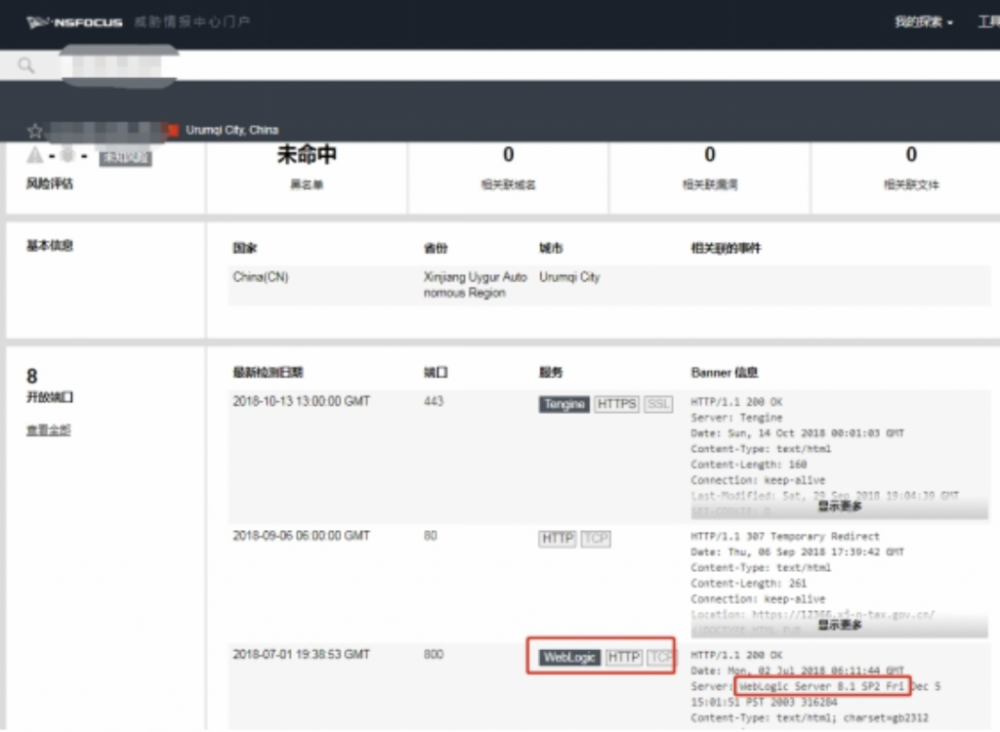Click the star icon to favorite this IP
1000x732 pixels.
click(34, 130)
